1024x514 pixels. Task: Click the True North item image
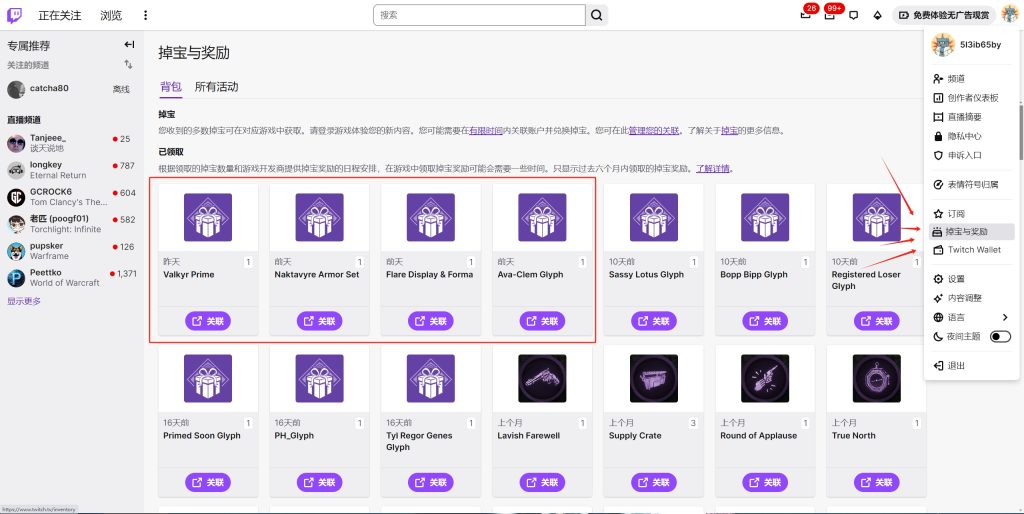click(876, 379)
